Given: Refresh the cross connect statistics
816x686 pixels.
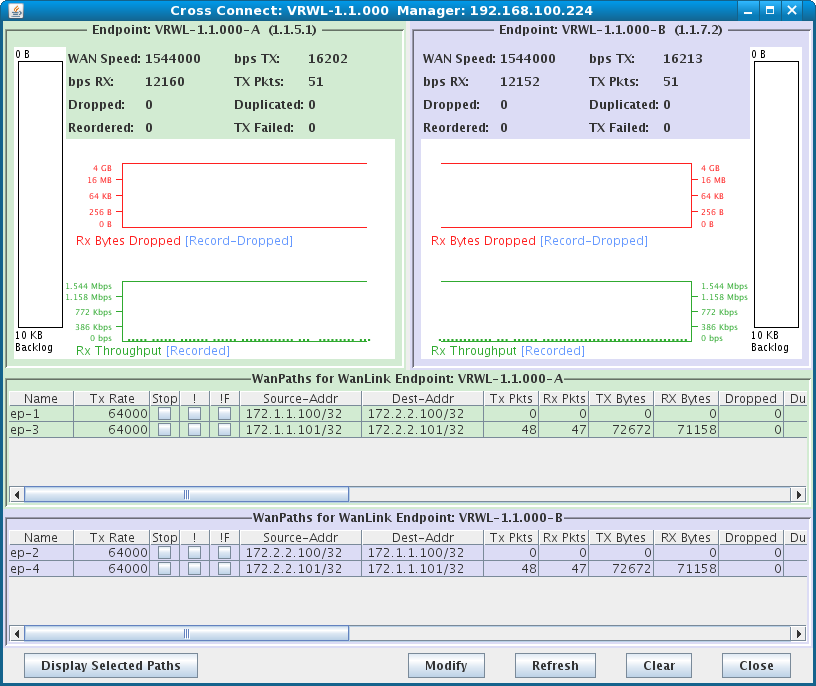Looking at the screenshot, I should coord(555,666).
